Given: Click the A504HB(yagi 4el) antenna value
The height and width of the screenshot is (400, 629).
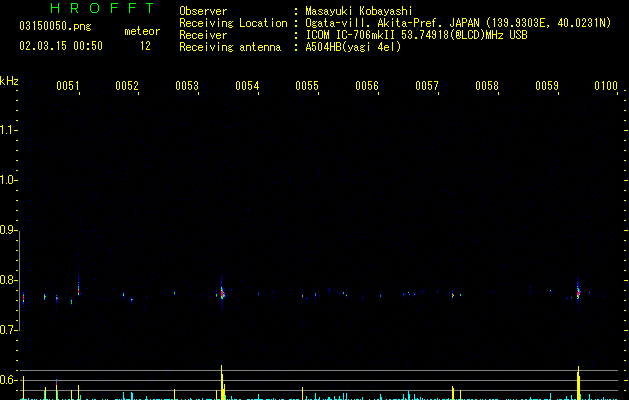Looking at the screenshot, I should click(x=353, y=47).
